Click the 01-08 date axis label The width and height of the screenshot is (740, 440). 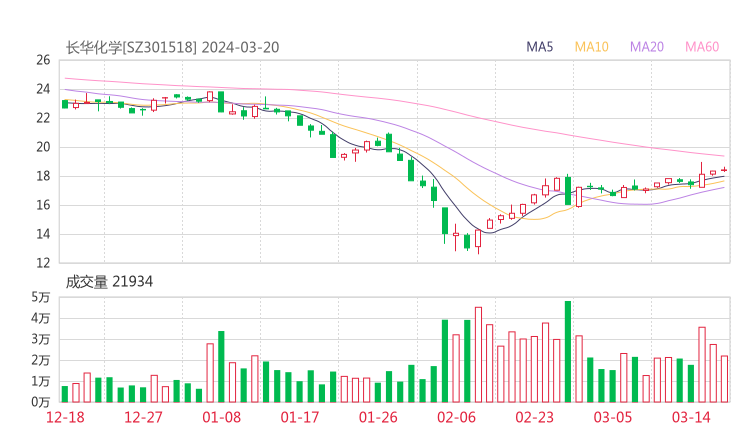221,417
